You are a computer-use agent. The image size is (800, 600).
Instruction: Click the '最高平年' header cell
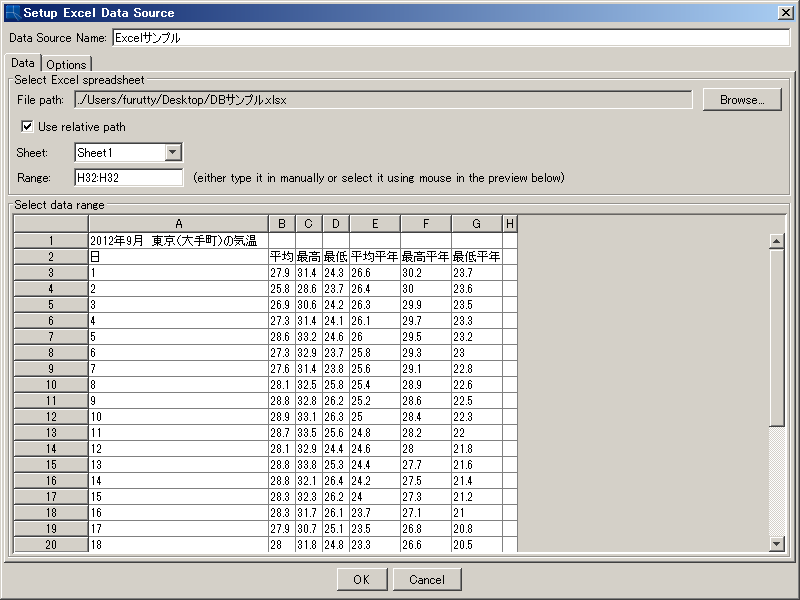pyautogui.click(x=426, y=257)
